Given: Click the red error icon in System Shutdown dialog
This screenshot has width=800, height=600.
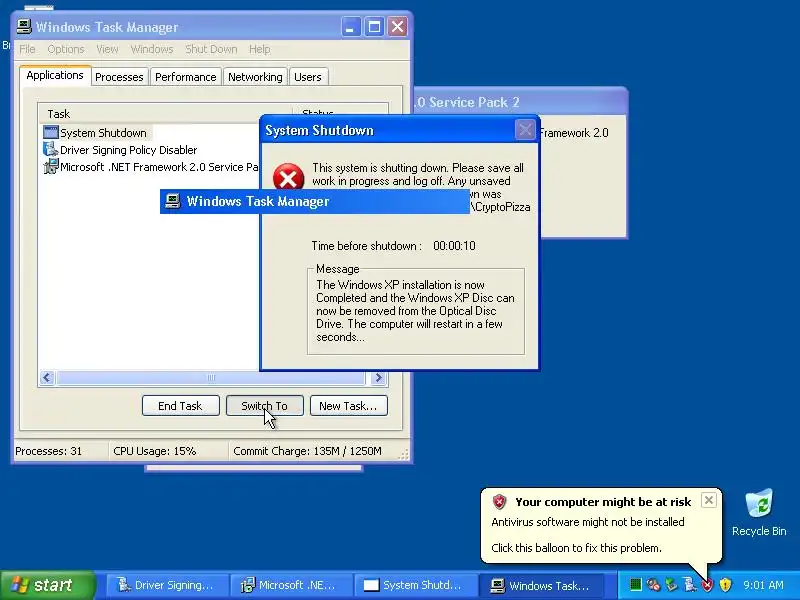Looking at the screenshot, I should 288,178.
